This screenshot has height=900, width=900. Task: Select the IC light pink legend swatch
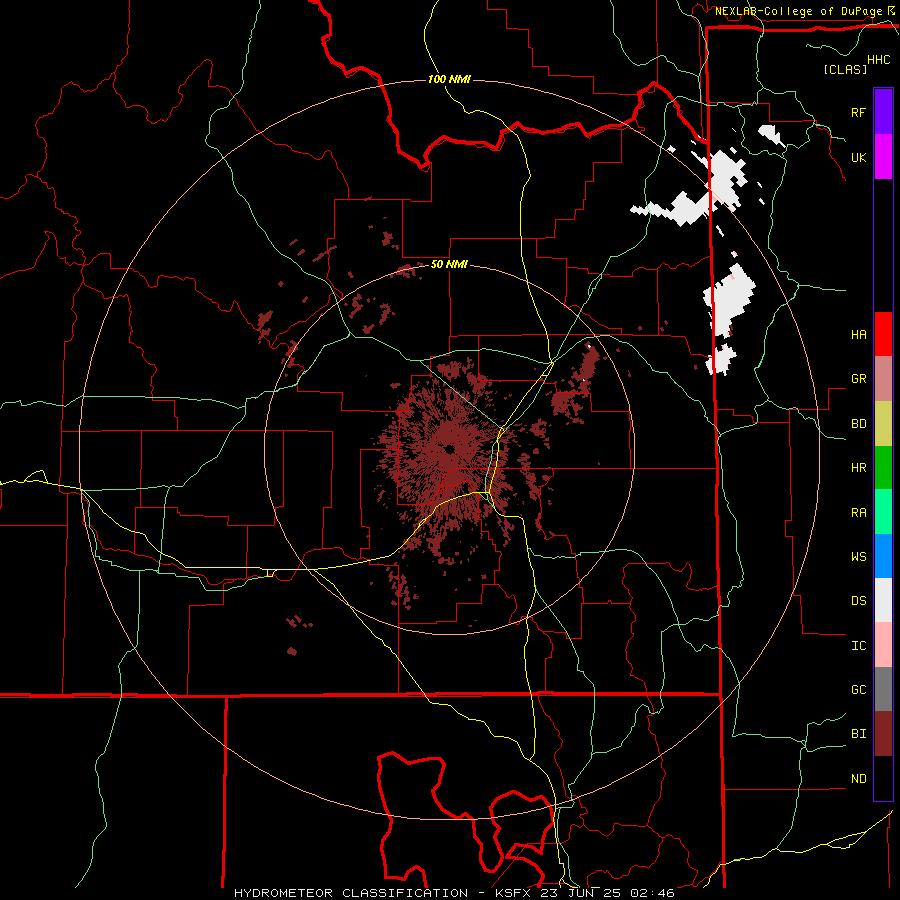pyautogui.click(x=883, y=645)
